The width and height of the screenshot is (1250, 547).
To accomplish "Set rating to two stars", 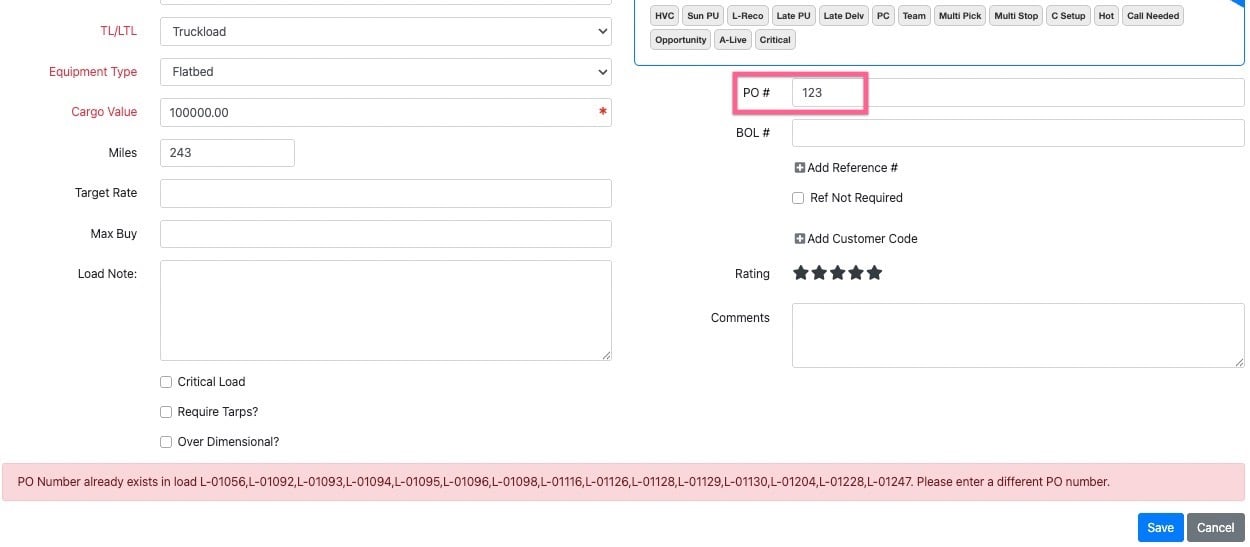I will click(x=819, y=273).
